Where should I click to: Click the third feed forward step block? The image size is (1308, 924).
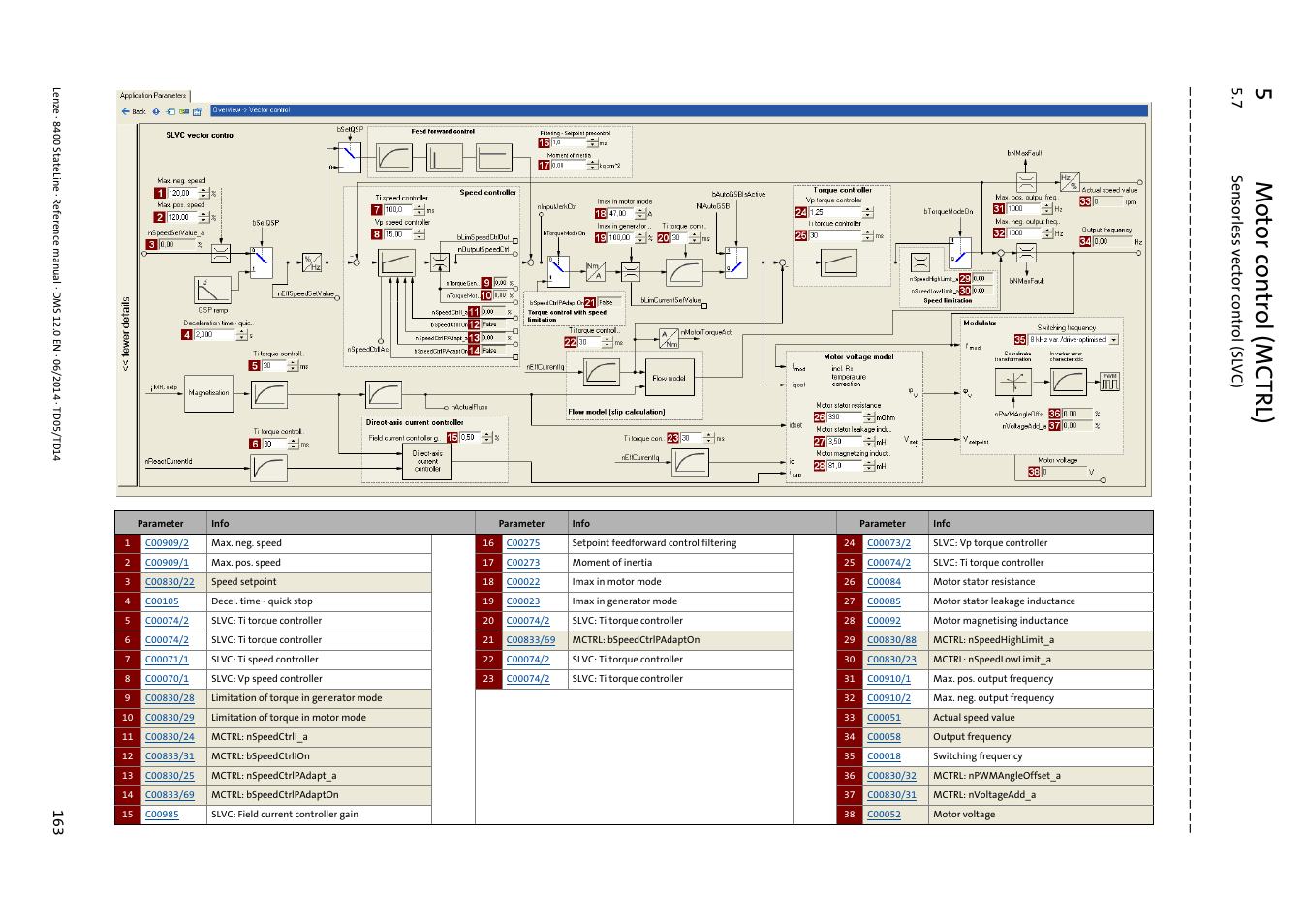493,157
